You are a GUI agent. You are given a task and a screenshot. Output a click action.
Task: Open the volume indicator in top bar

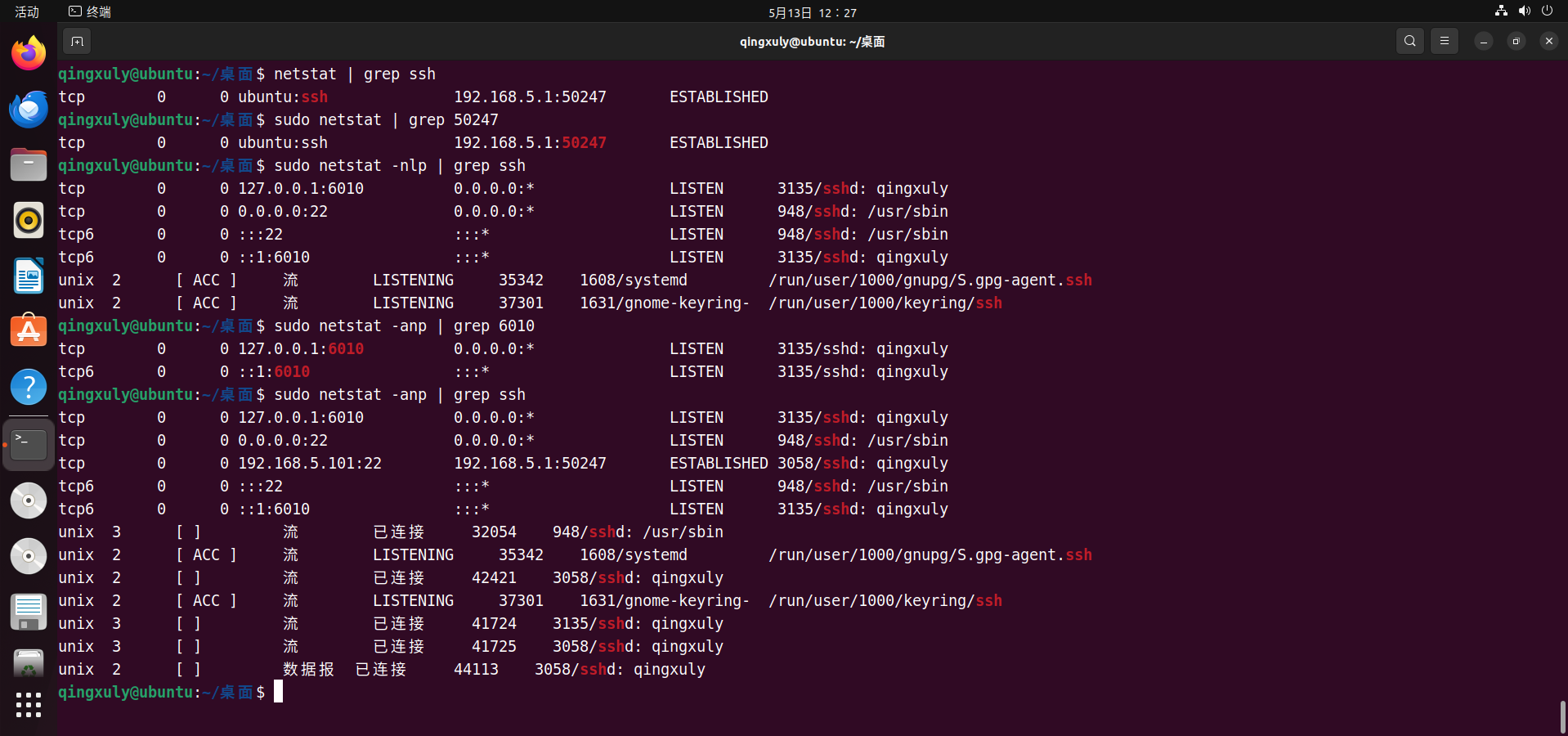1524,11
